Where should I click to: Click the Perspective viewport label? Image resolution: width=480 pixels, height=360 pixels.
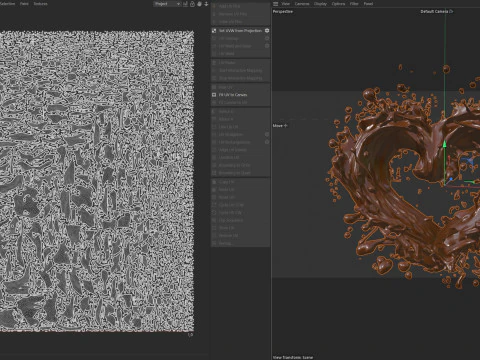pos(283,12)
